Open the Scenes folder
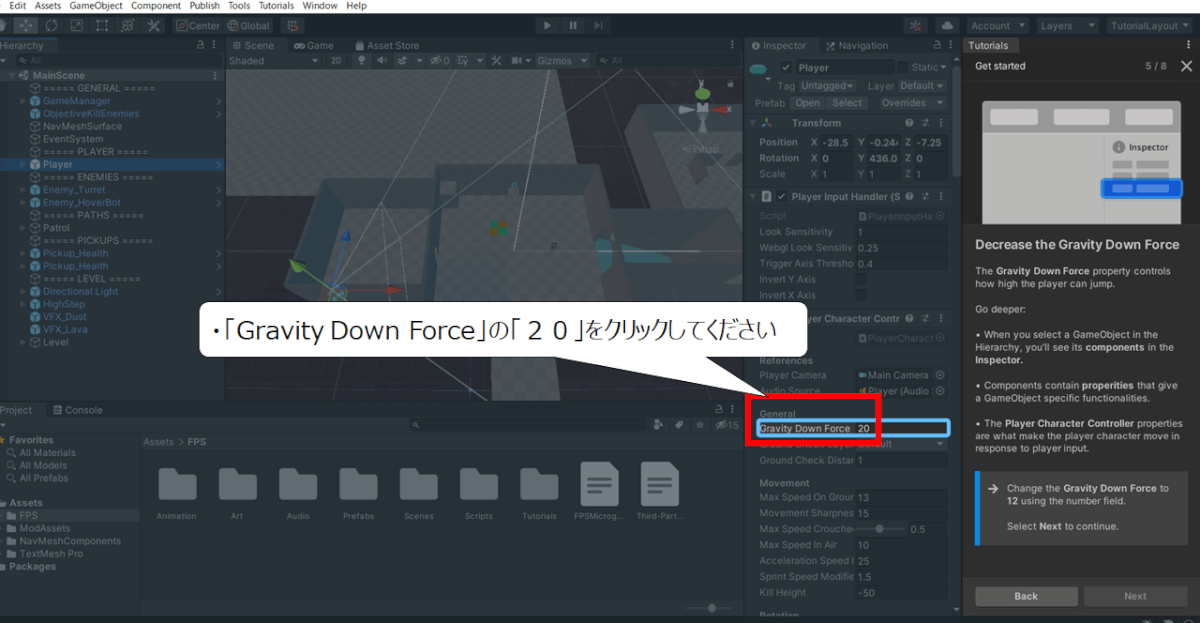Screen dimensions: 1200x623 pyautogui.click(x=418, y=492)
